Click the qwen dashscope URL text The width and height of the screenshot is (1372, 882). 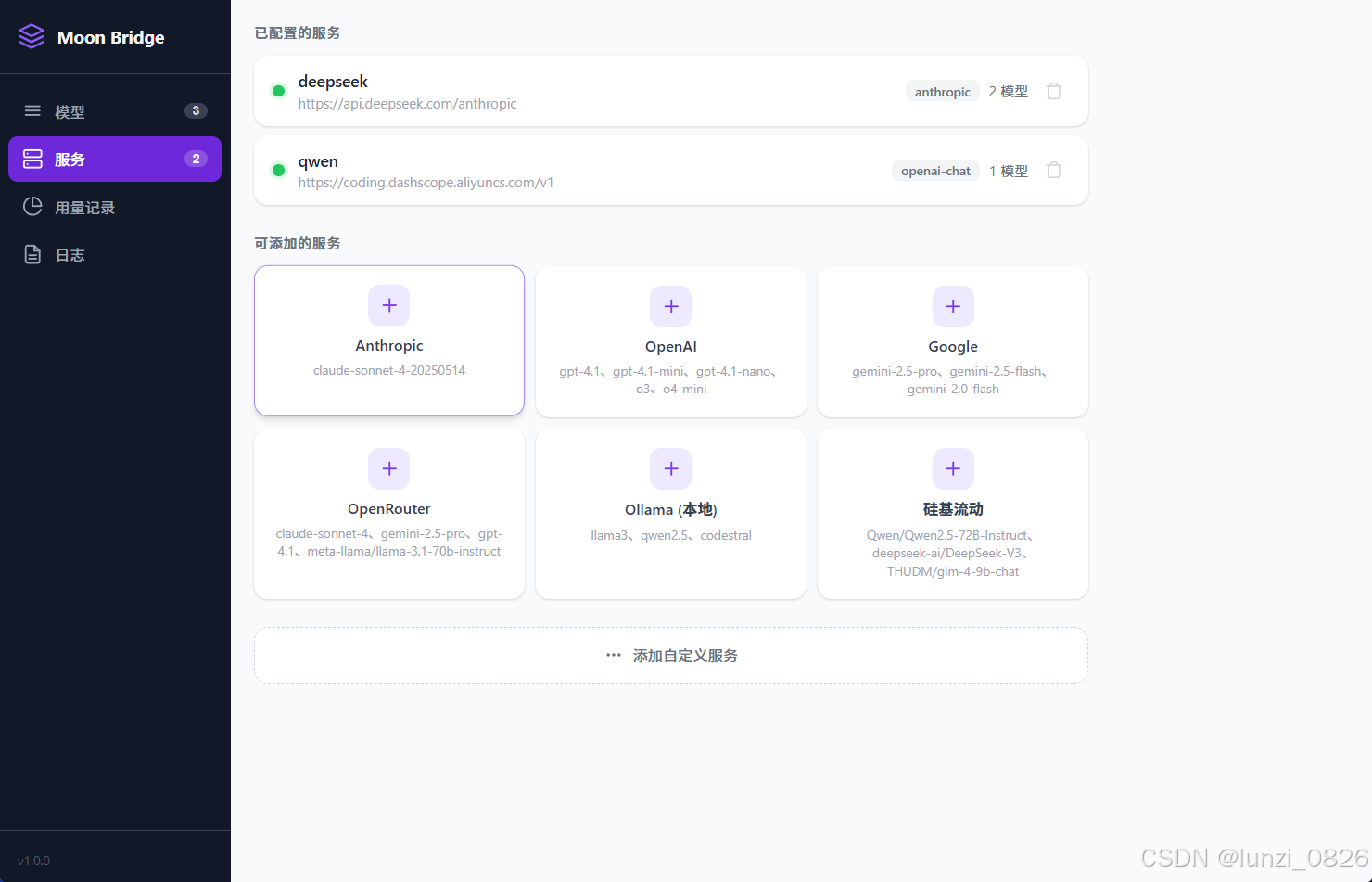426,183
